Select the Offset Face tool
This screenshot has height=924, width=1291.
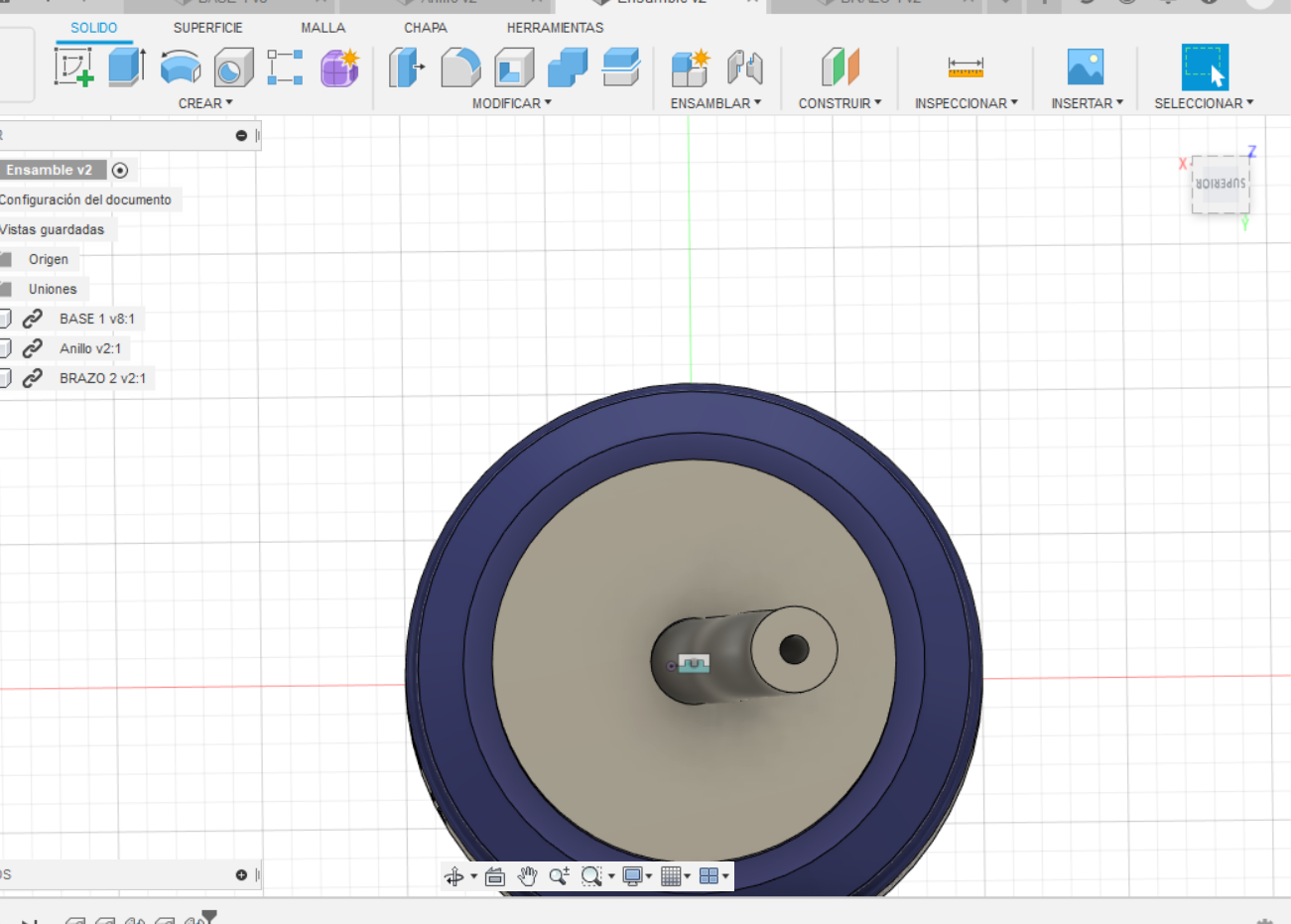pyautogui.click(x=621, y=67)
